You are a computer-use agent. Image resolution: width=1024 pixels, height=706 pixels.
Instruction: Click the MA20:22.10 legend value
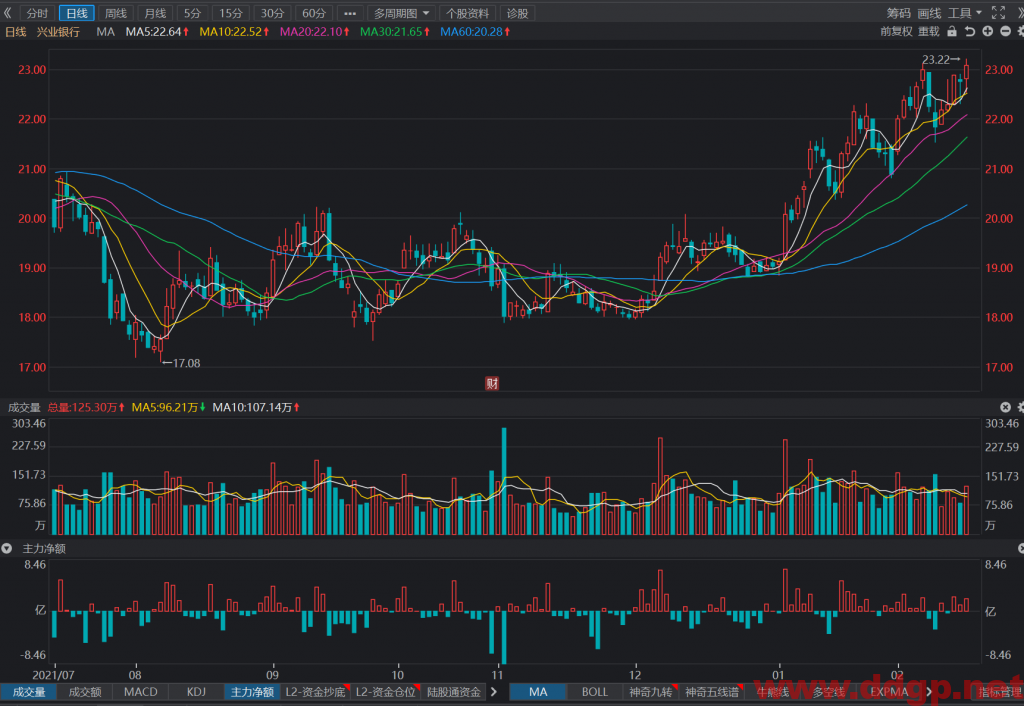tap(315, 31)
